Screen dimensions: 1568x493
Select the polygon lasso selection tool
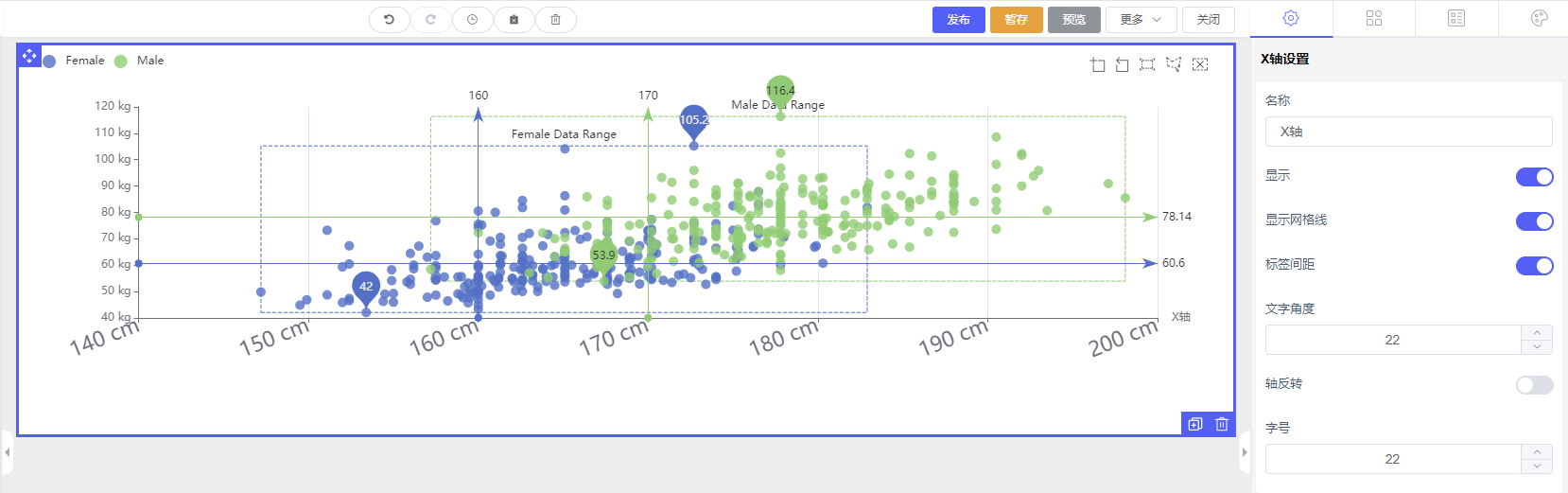pos(1174,64)
